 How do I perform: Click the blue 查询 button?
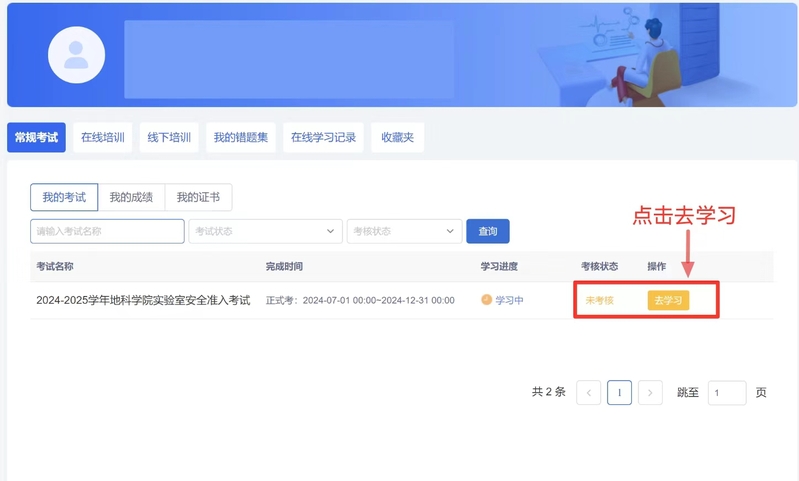pyautogui.click(x=488, y=231)
